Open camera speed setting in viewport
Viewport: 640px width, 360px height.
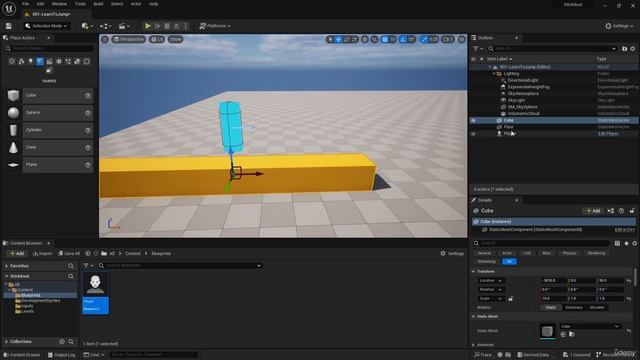tap(448, 39)
